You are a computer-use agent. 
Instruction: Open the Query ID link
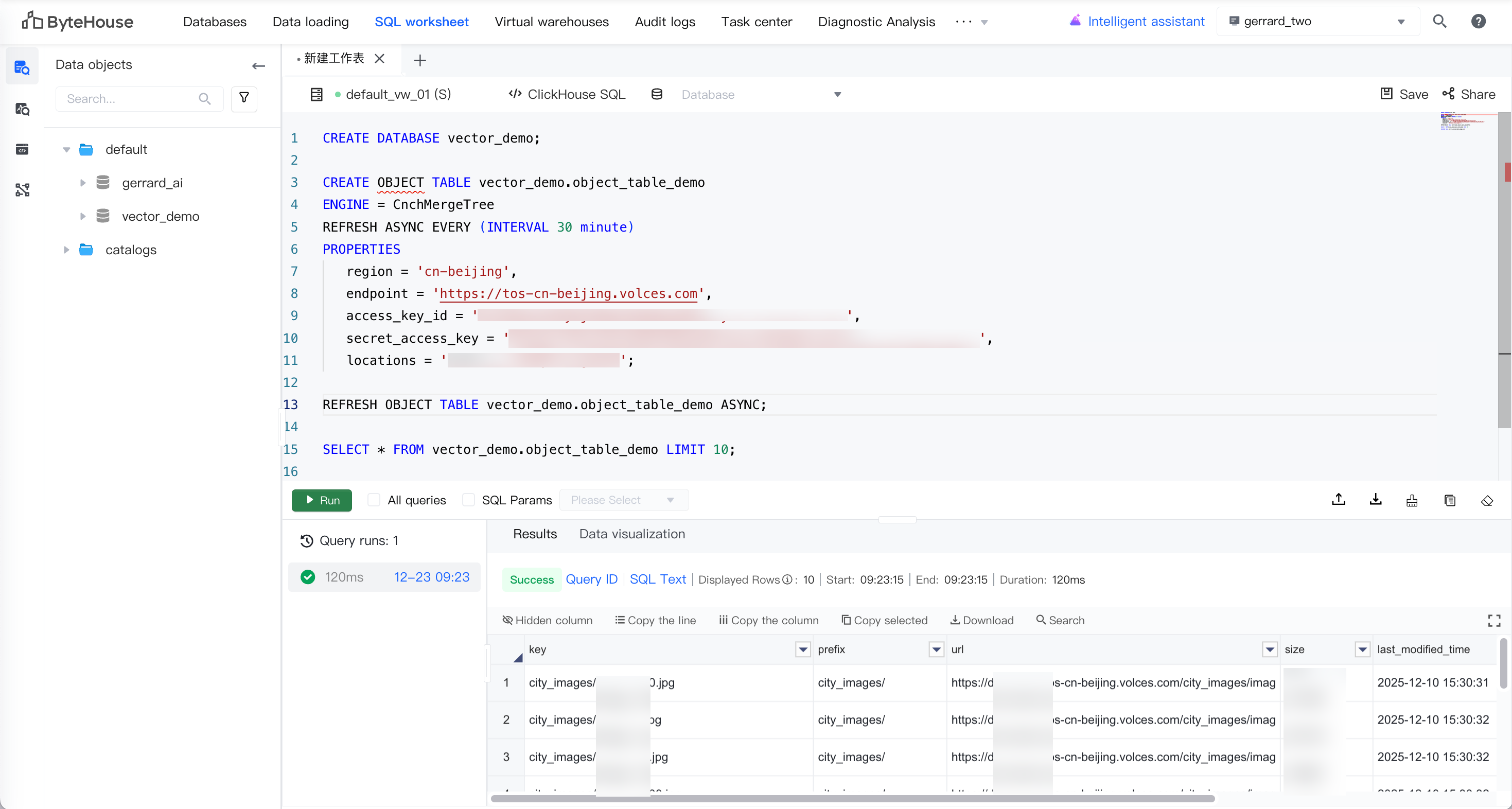pos(591,579)
